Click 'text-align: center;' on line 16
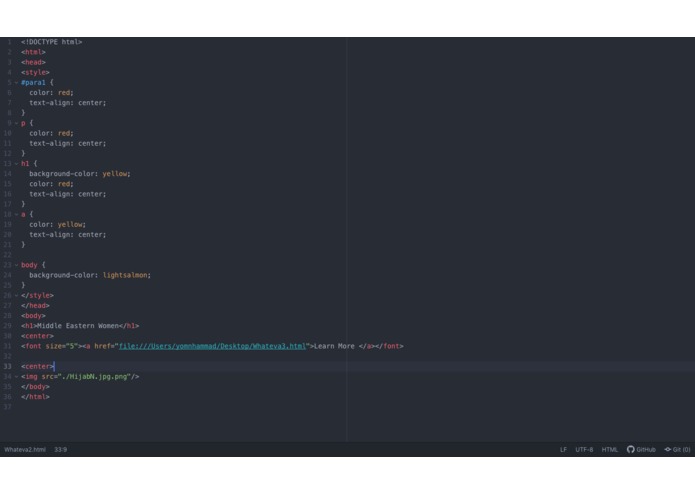695x494 pixels. tap(68, 194)
